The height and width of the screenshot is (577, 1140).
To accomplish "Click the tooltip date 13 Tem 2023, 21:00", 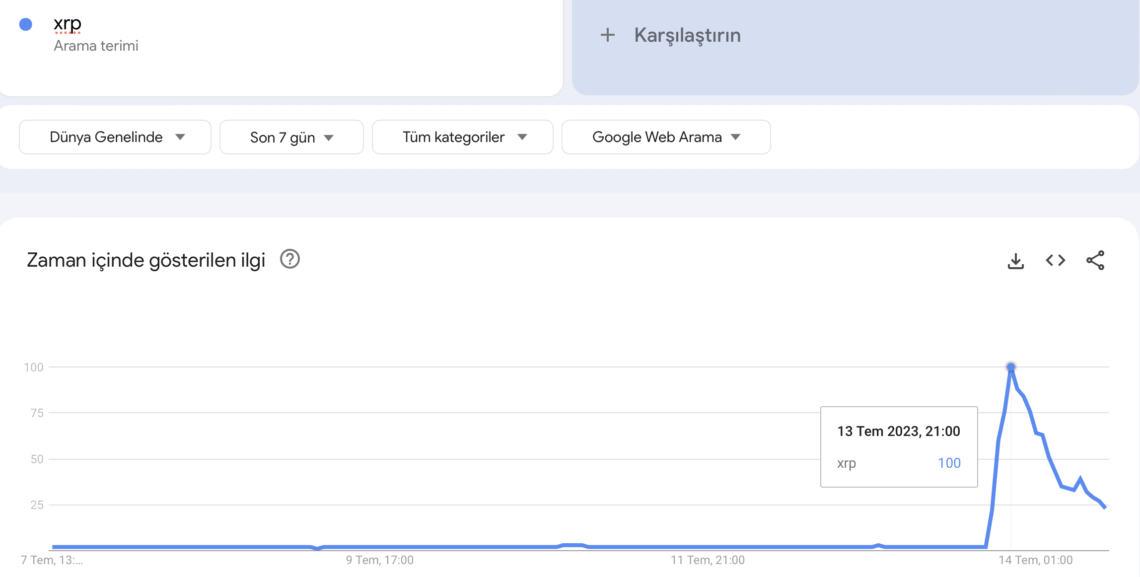I will [899, 432].
